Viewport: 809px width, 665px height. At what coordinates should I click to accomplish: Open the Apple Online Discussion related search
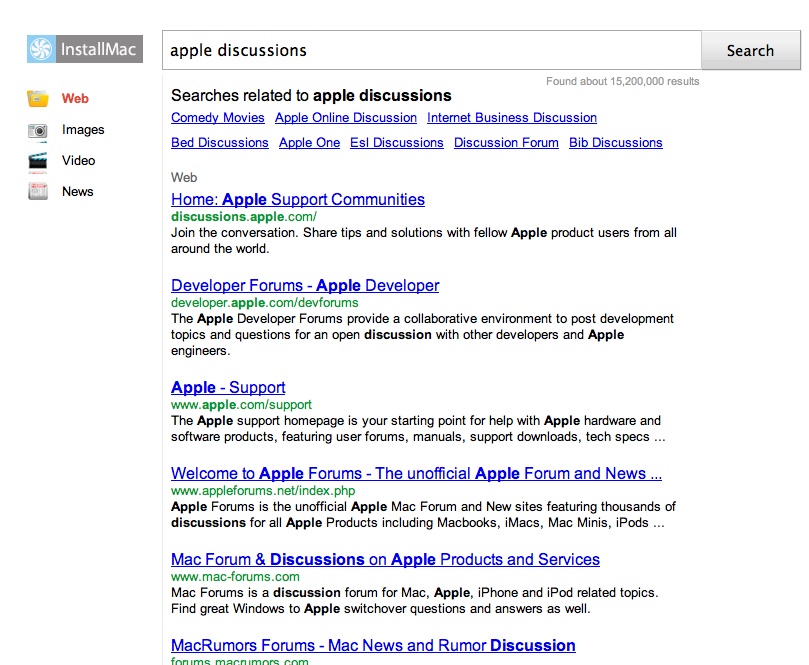345,118
